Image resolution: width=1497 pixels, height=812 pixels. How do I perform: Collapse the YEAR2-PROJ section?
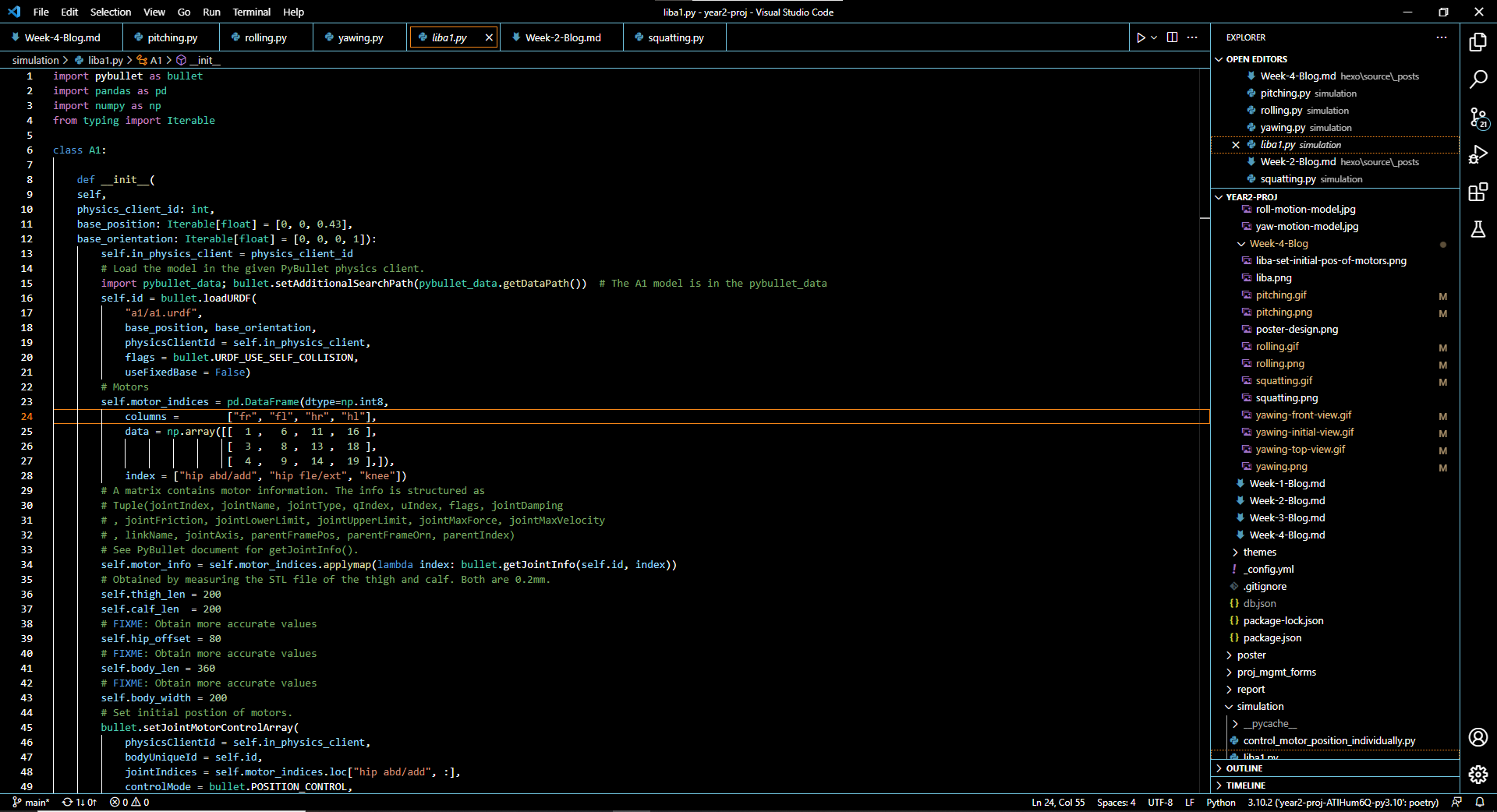coord(1251,197)
